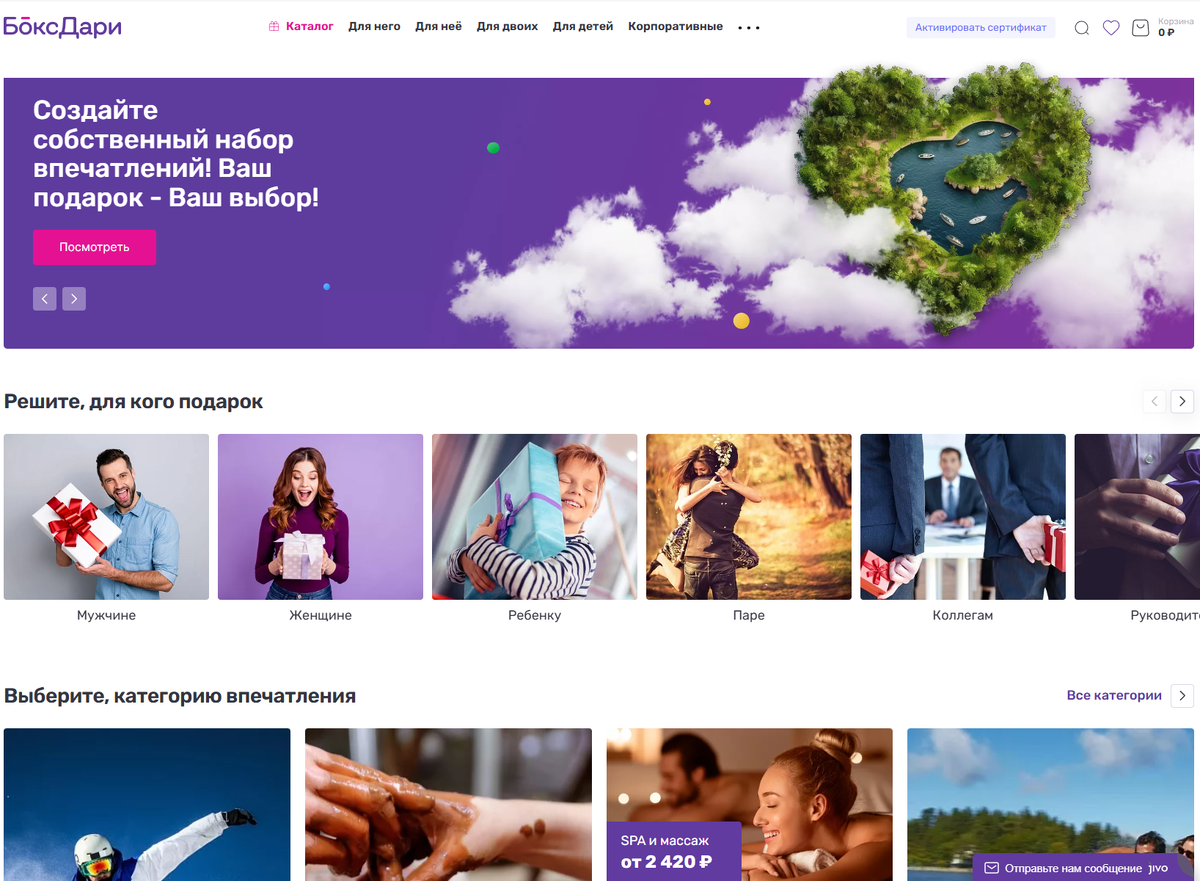Open the SPA и массаж category card
The width and height of the screenshot is (1200, 881).
click(x=749, y=804)
